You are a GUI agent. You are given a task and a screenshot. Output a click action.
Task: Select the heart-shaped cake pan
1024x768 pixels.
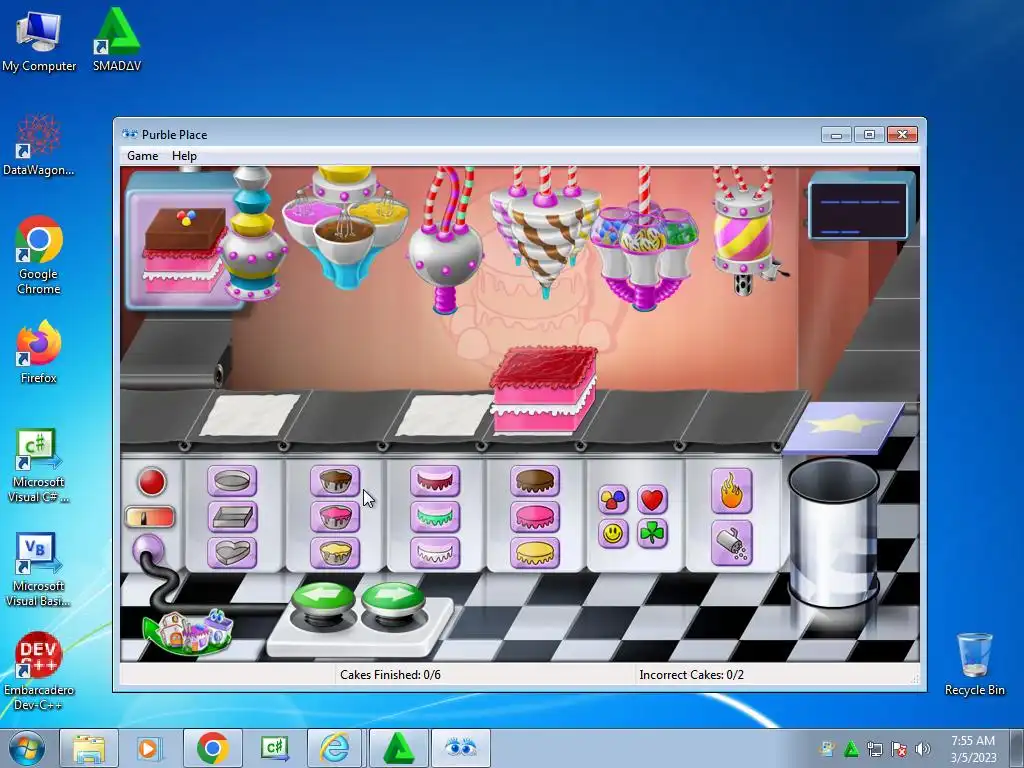232,552
